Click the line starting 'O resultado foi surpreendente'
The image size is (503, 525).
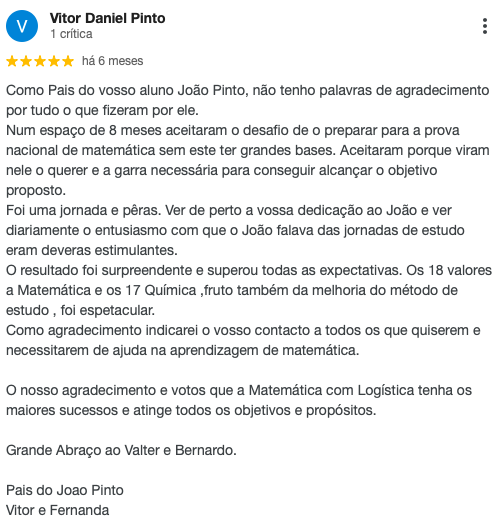coord(249,270)
